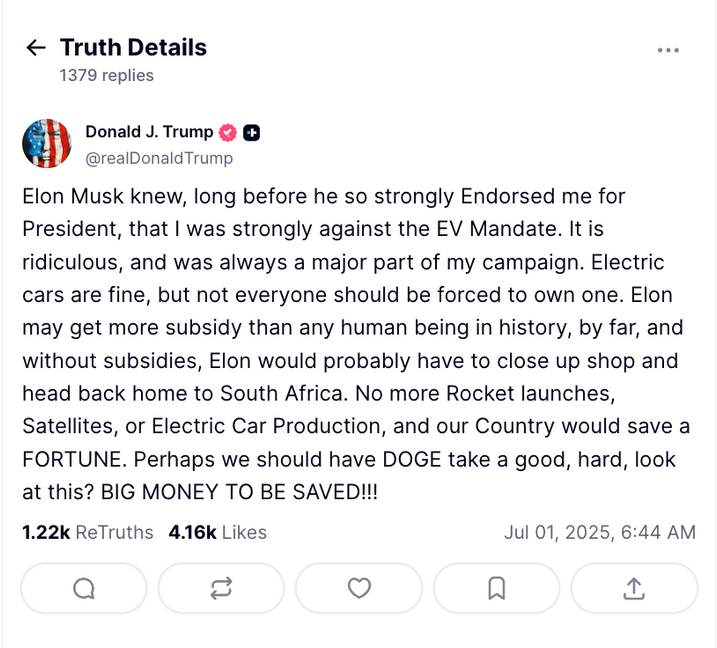Image resolution: width=717 pixels, height=648 pixels.
Task: View the 1.22k ReTruths list
Action: [x=88, y=532]
